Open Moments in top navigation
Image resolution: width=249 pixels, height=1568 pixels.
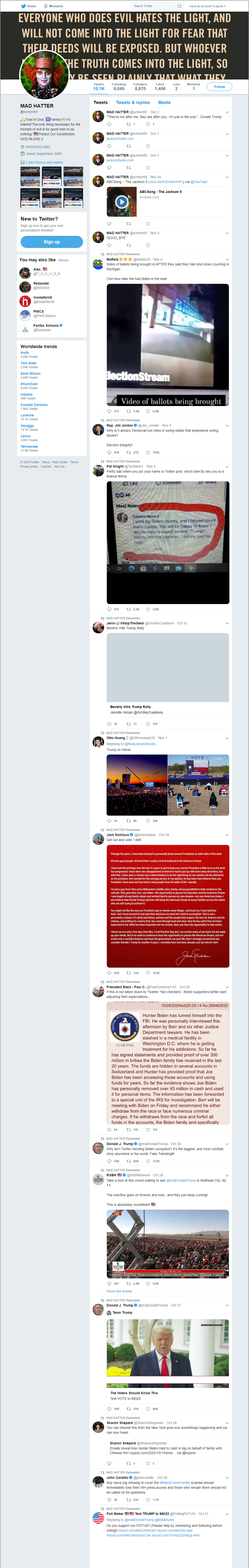[54, 6]
